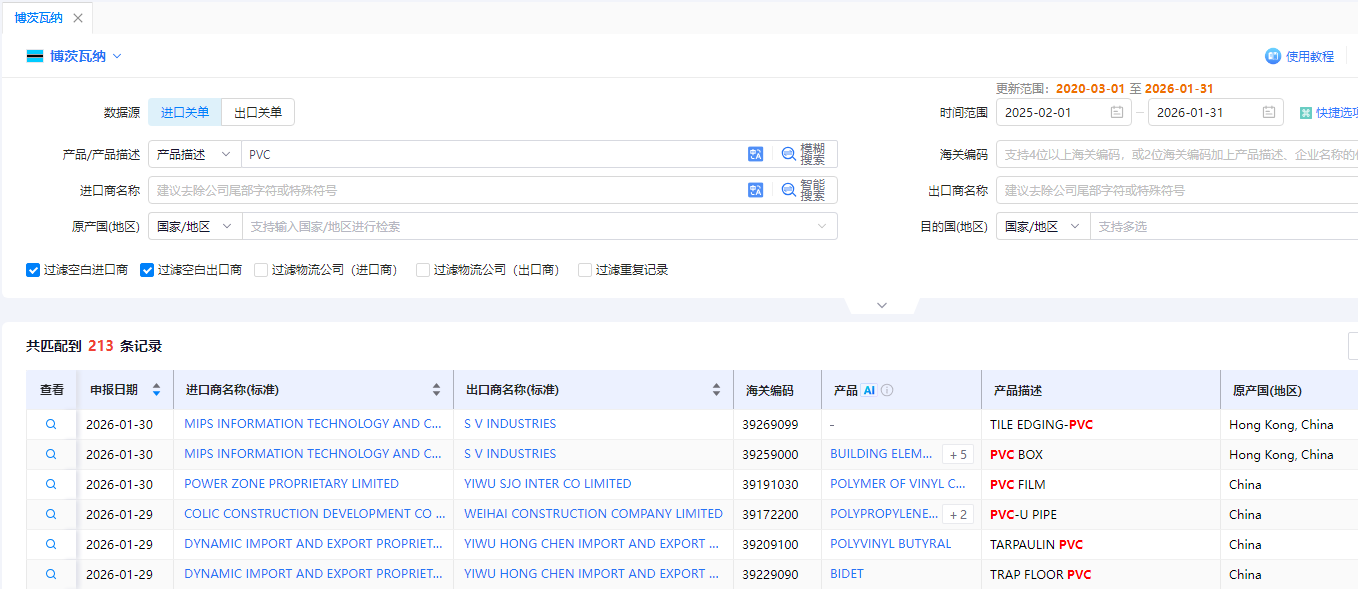Viewport: 1358px width, 589px height.
Task: Sort by 申报日期 column arrows
Action: [156, 390]
